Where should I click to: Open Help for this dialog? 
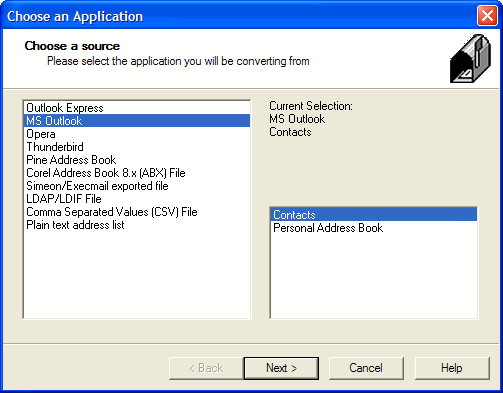(452, 368)
